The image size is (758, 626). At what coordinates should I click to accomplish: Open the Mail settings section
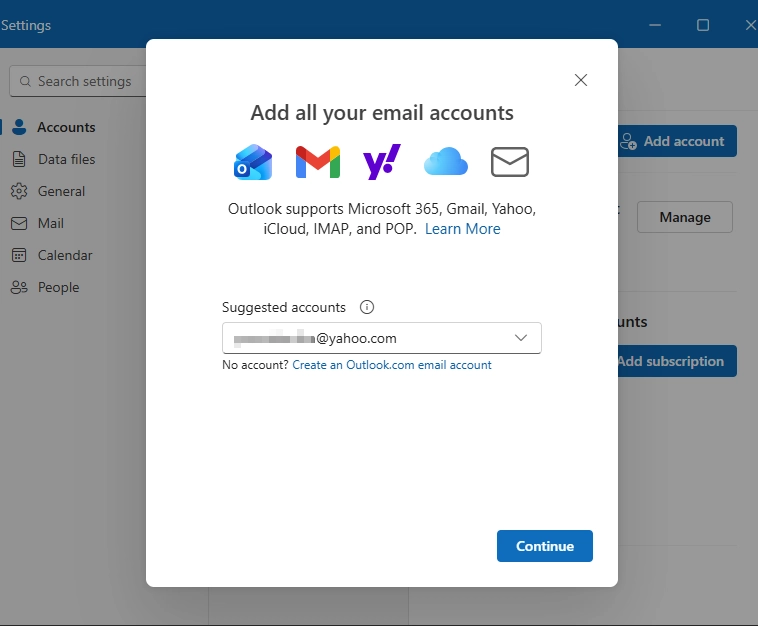coord(51,223)
